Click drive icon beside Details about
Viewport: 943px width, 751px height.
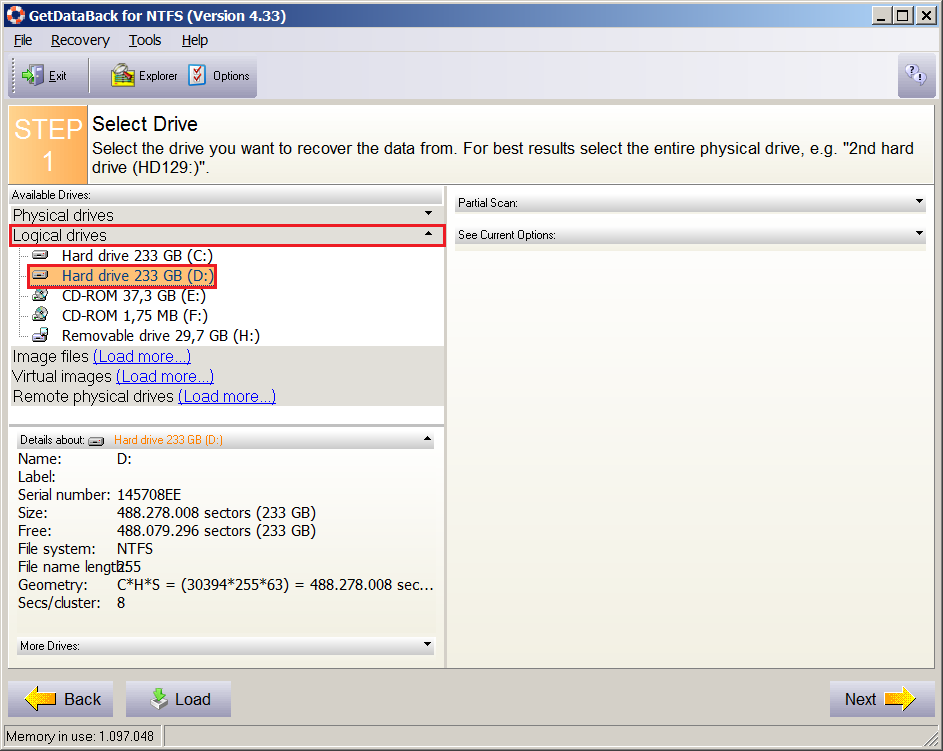[x=96, y=441]
